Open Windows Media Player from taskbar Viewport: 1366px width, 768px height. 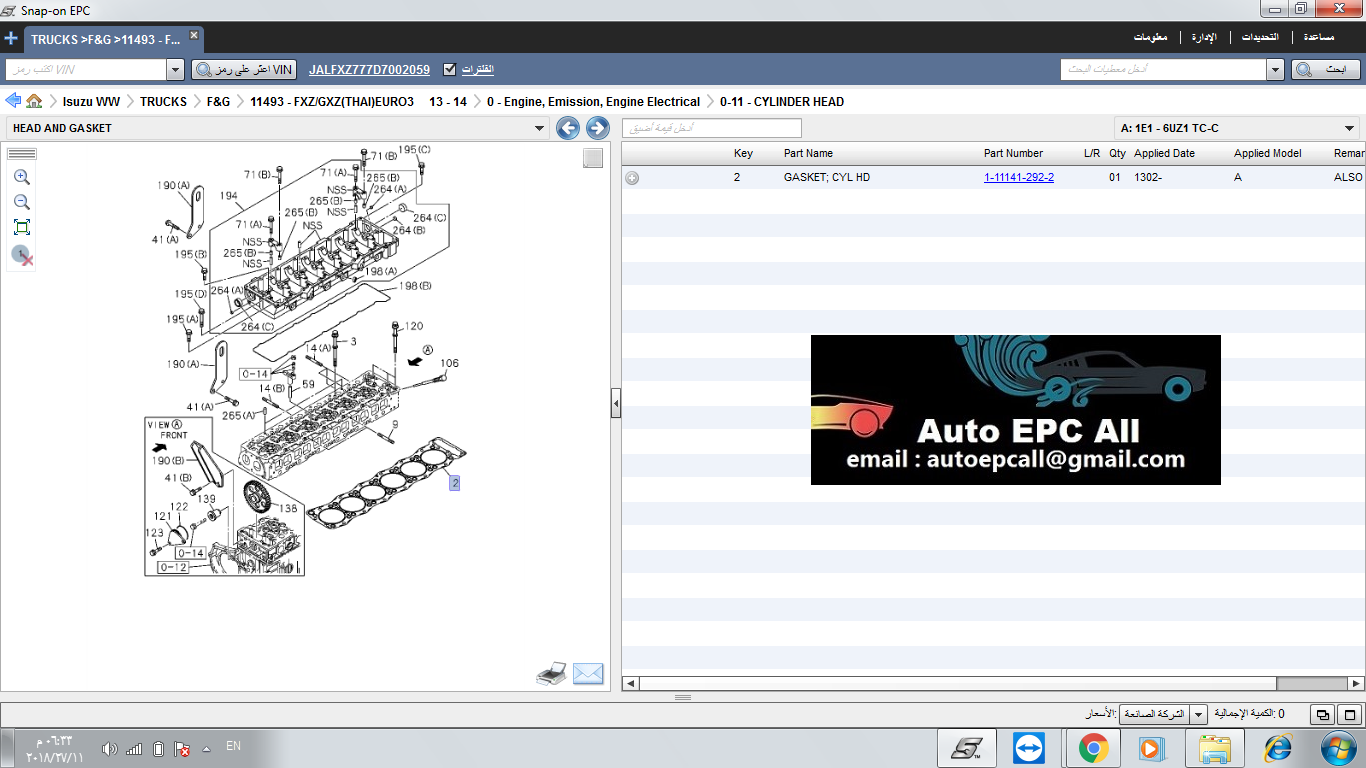click(1150, 748)
